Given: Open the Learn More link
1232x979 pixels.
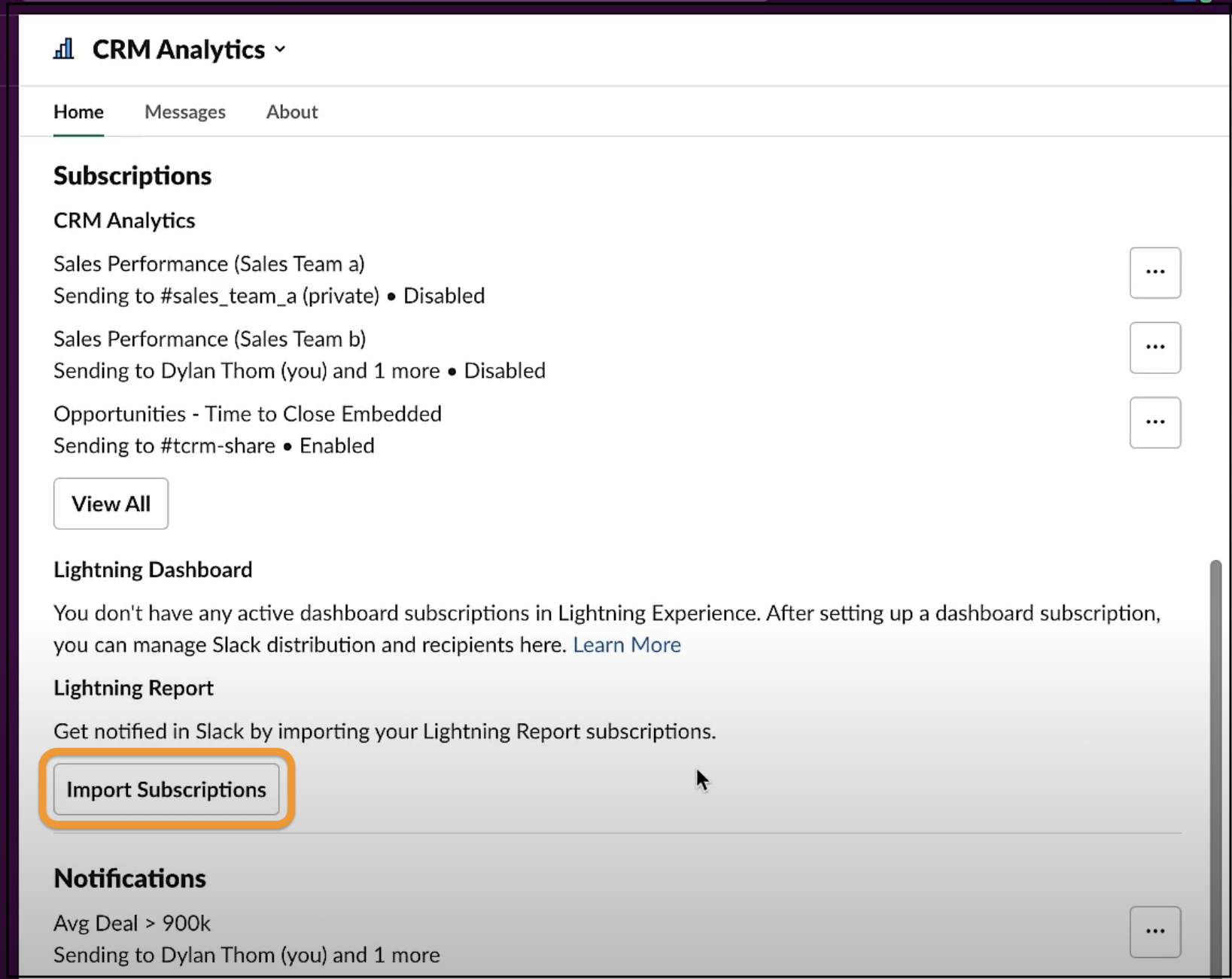Looking at the screenshot, I should pos(627,644).
